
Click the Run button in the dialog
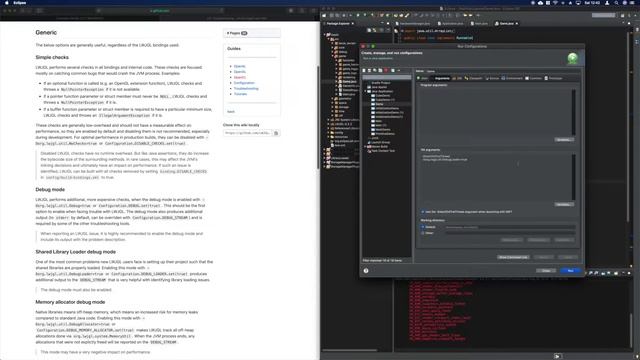[571, 271]
